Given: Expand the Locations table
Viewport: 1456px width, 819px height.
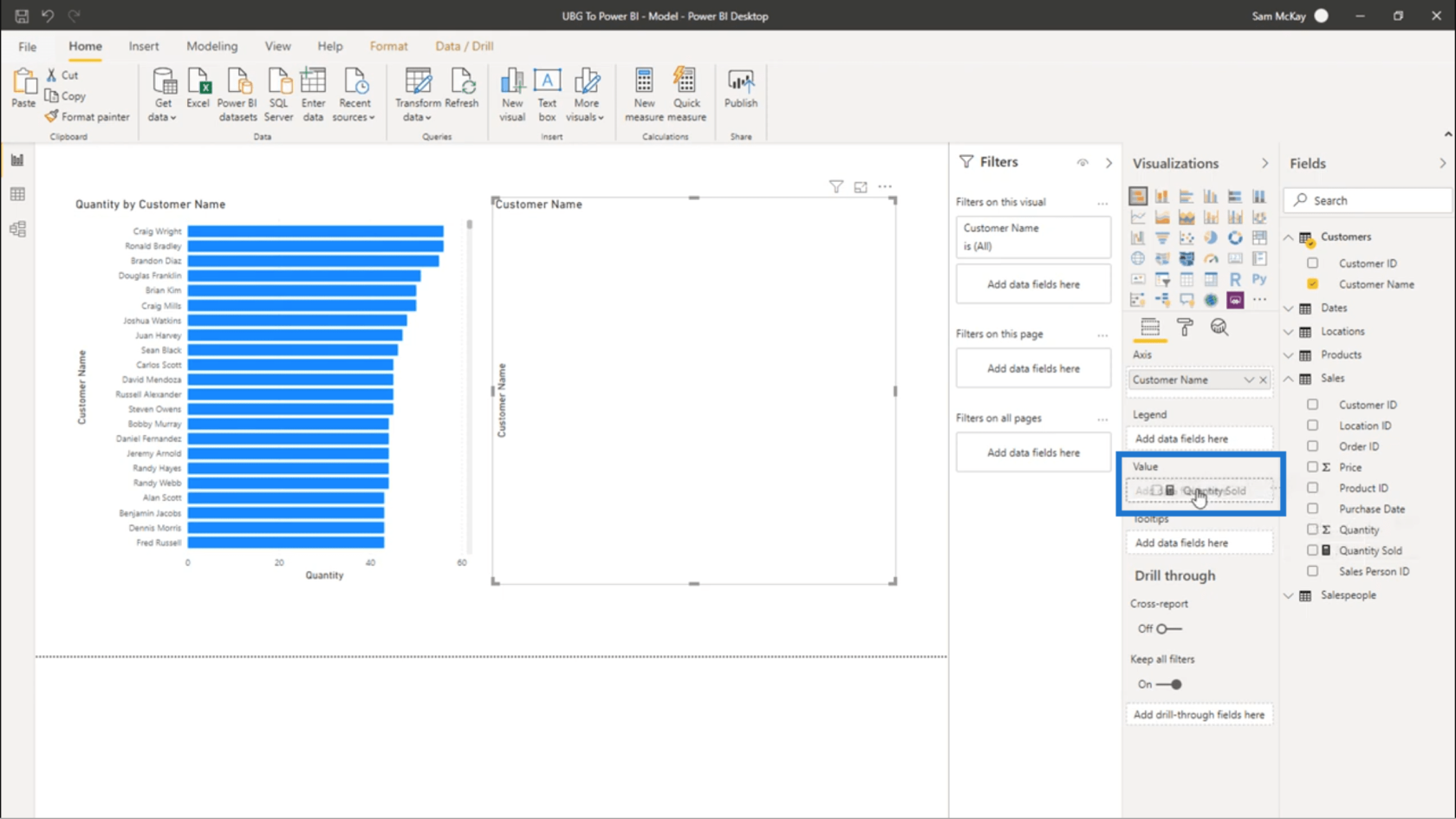Looking at the screenshot, I should (x=1289, y=331).
